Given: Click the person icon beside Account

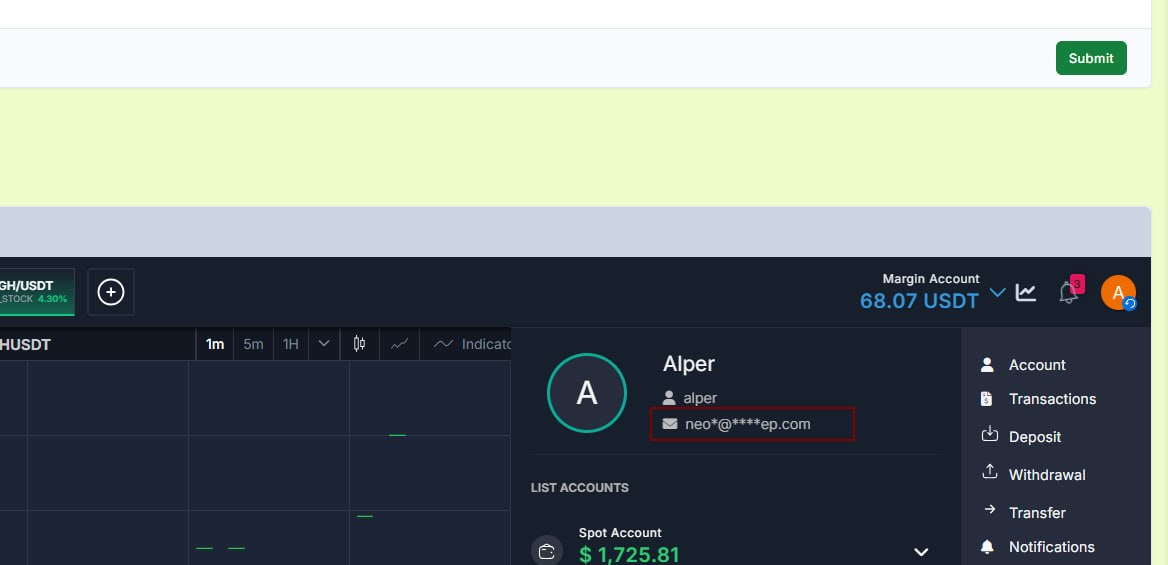Looking at the screenshot, I should pos(987,364).
